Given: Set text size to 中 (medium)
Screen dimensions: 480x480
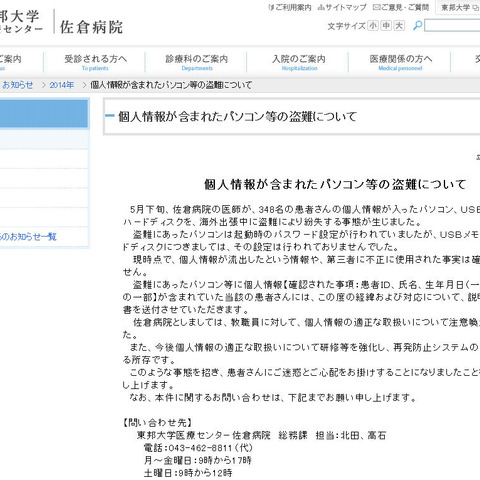Looking at the screenshot, I should 386,26.
